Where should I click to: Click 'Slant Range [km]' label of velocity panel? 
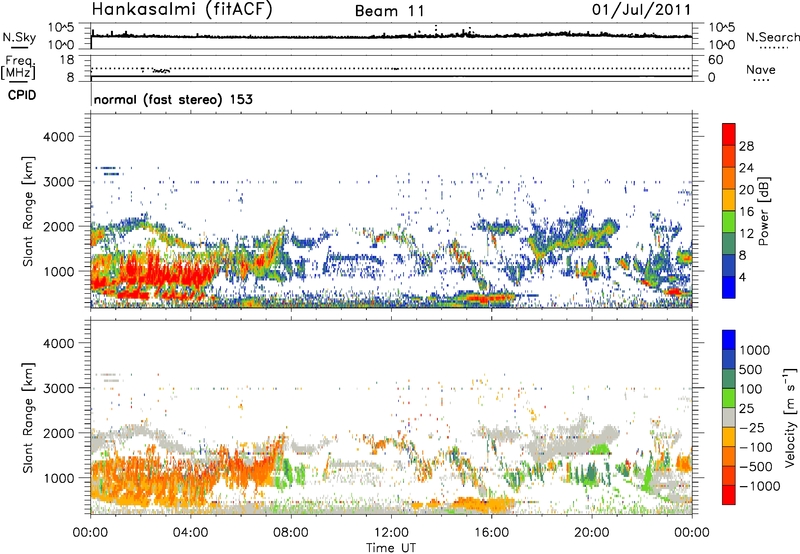coord(28,418)
